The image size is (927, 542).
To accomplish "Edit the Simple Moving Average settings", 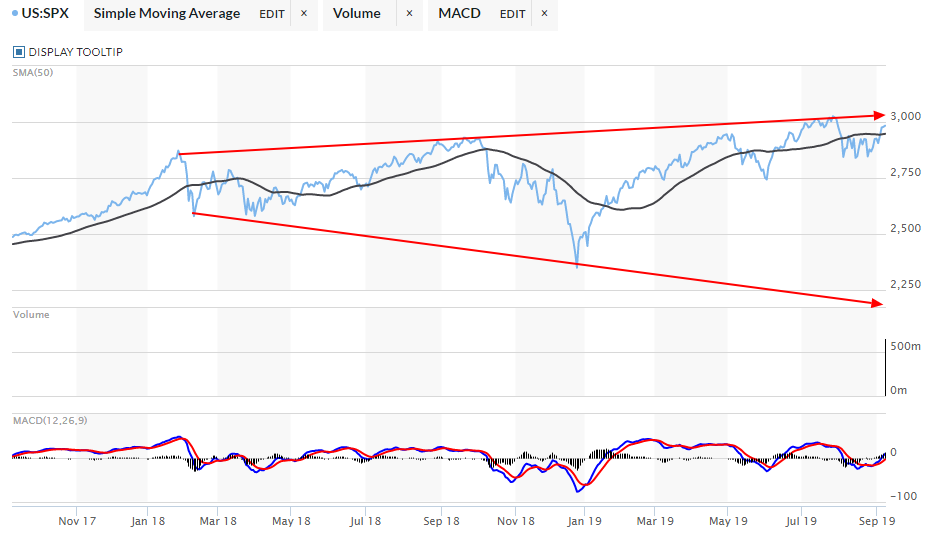I will [x=271, y=14].
